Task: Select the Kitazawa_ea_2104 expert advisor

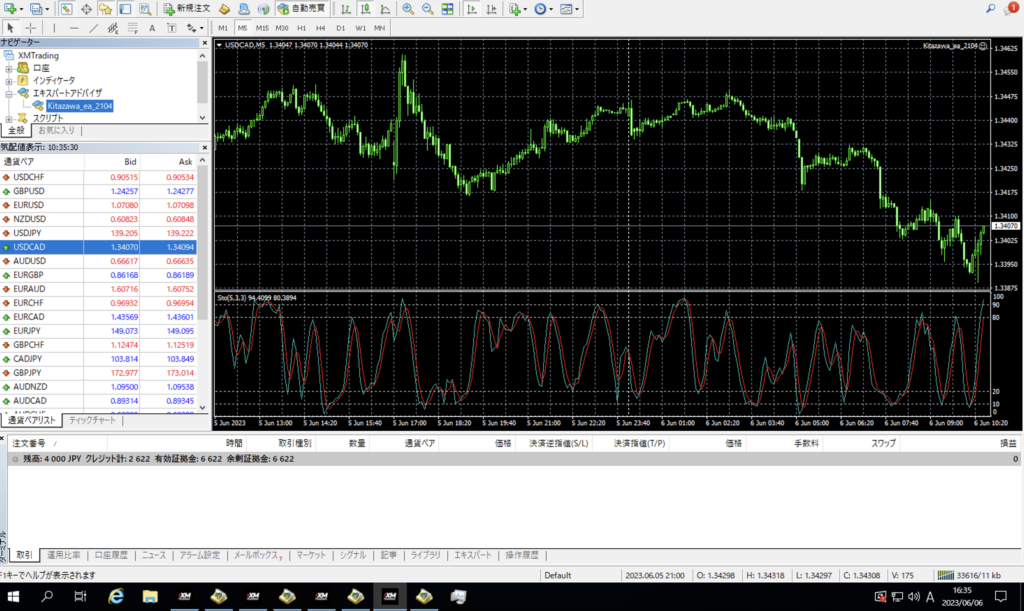Action: 80,105
